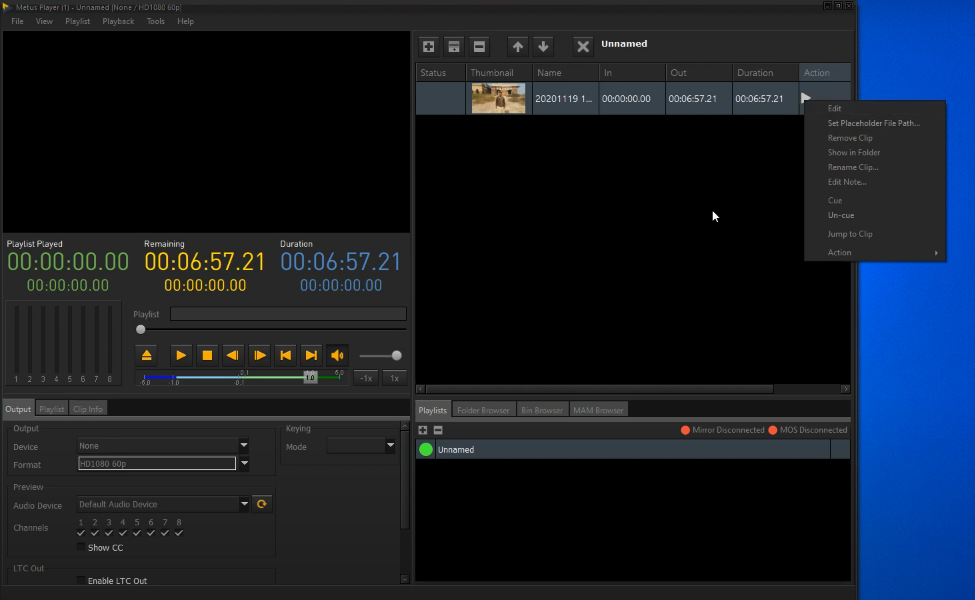Click the X icon next to Unnamed title
The image size is (975, 600).
point(583,47)
